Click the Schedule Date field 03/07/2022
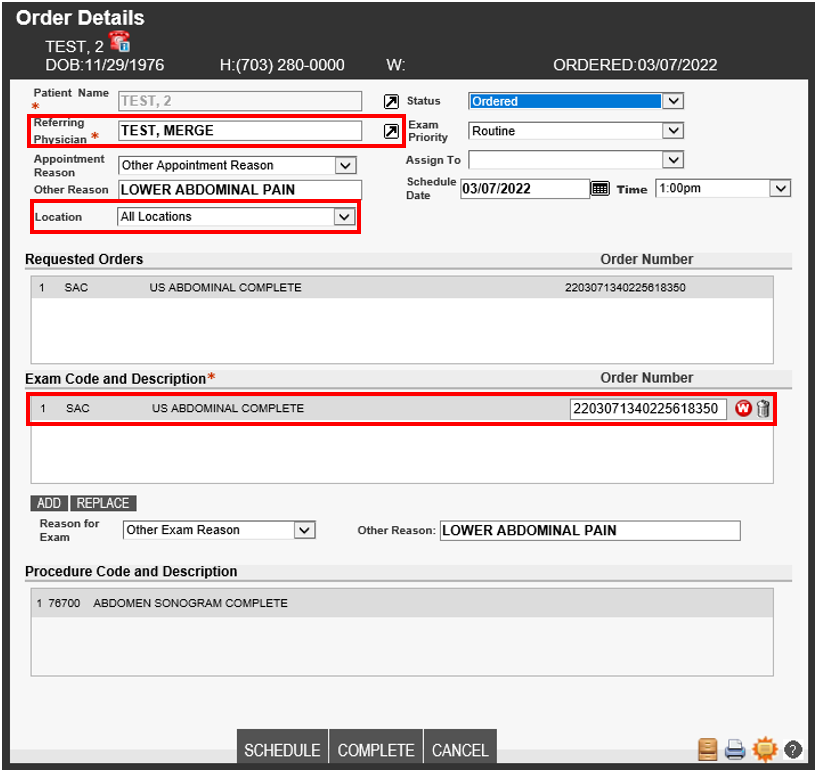819x773 pixels. (524, 189)
